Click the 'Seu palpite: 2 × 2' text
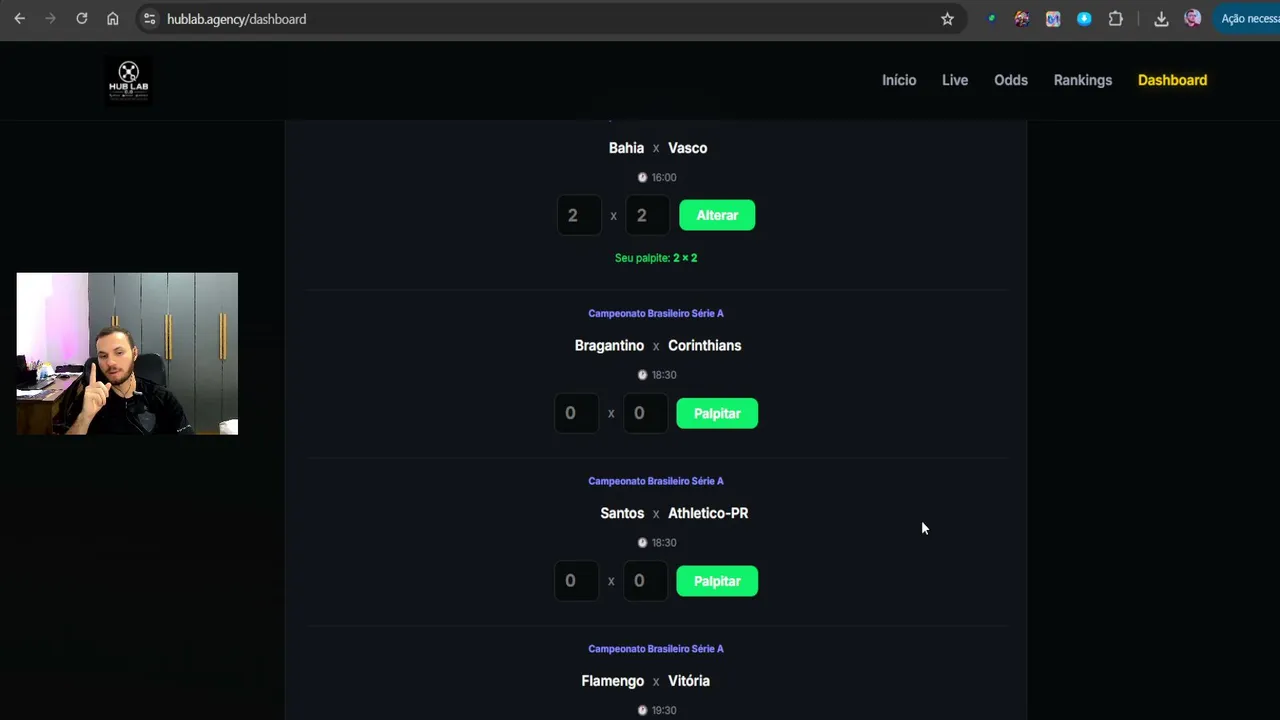The height and width of the screenshot is (720, 1280). (656, 258)
